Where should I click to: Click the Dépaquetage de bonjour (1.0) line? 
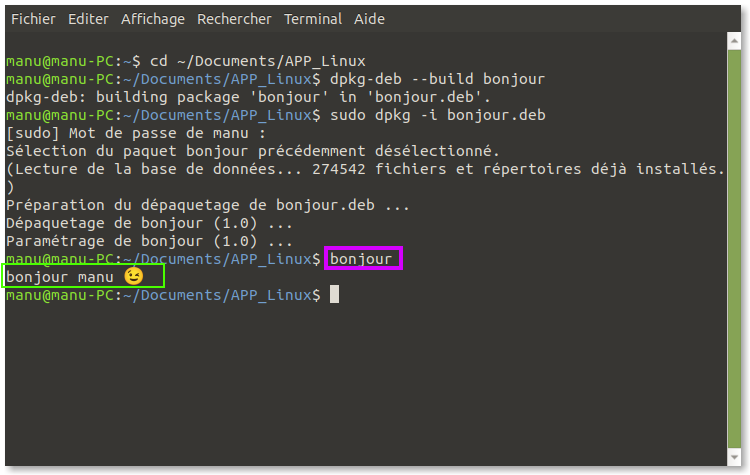click(x=149, y=223)
